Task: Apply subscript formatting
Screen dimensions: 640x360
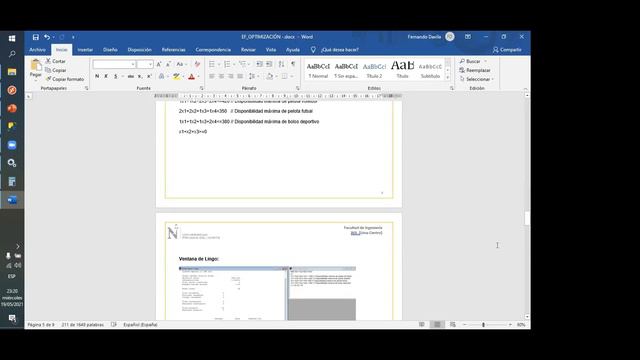Action: point(140,76)
